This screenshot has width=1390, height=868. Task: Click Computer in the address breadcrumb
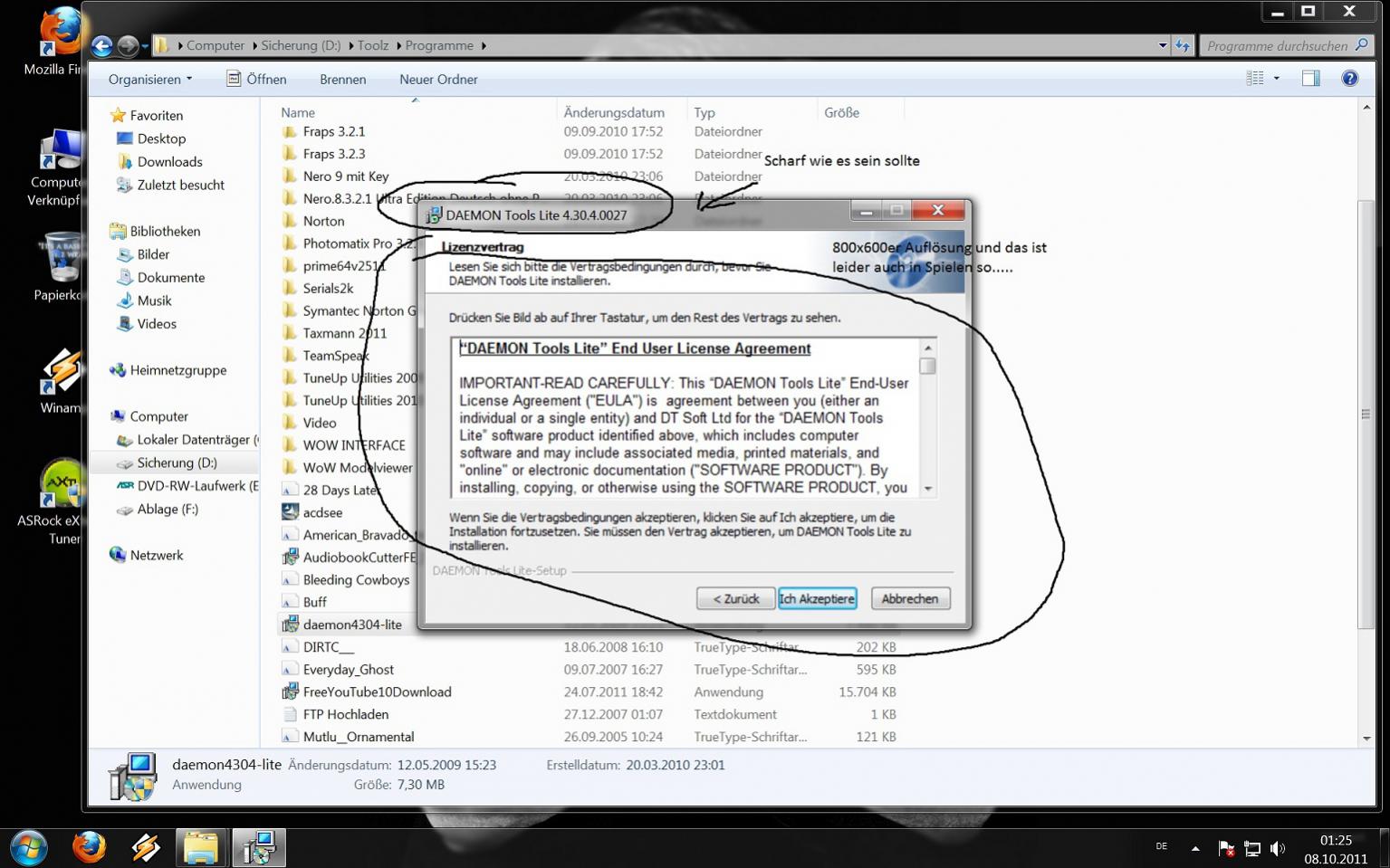point(216,45)
